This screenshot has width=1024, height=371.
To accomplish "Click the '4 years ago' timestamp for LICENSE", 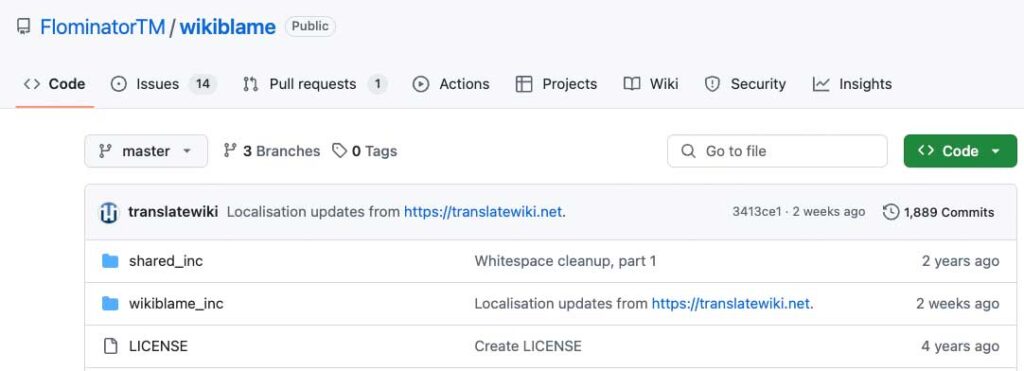I will 960,346.
